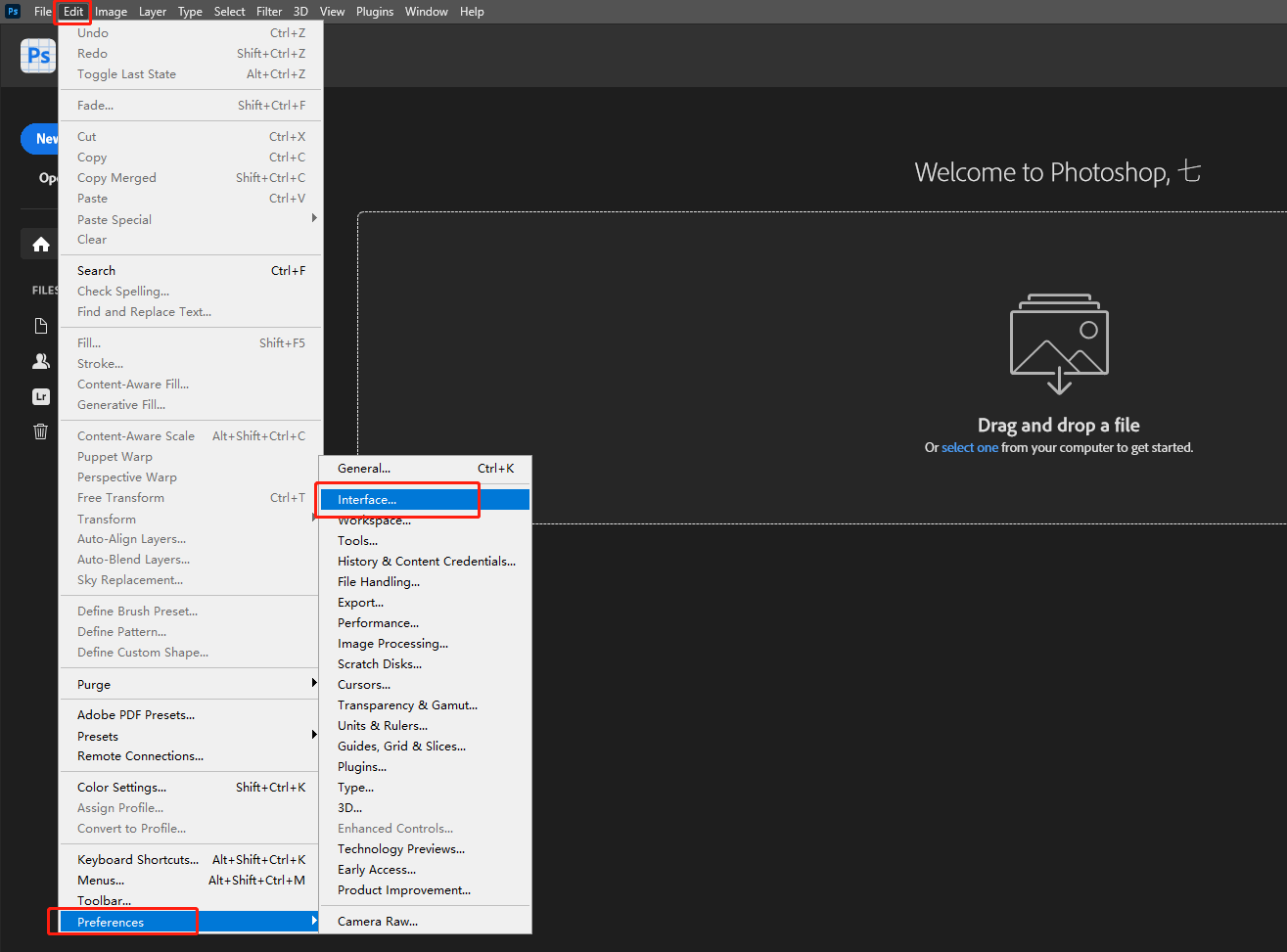Click the Photoshop title bar app icon
The height and width of the screenshot is (952, 1287).
coord(13,12)
